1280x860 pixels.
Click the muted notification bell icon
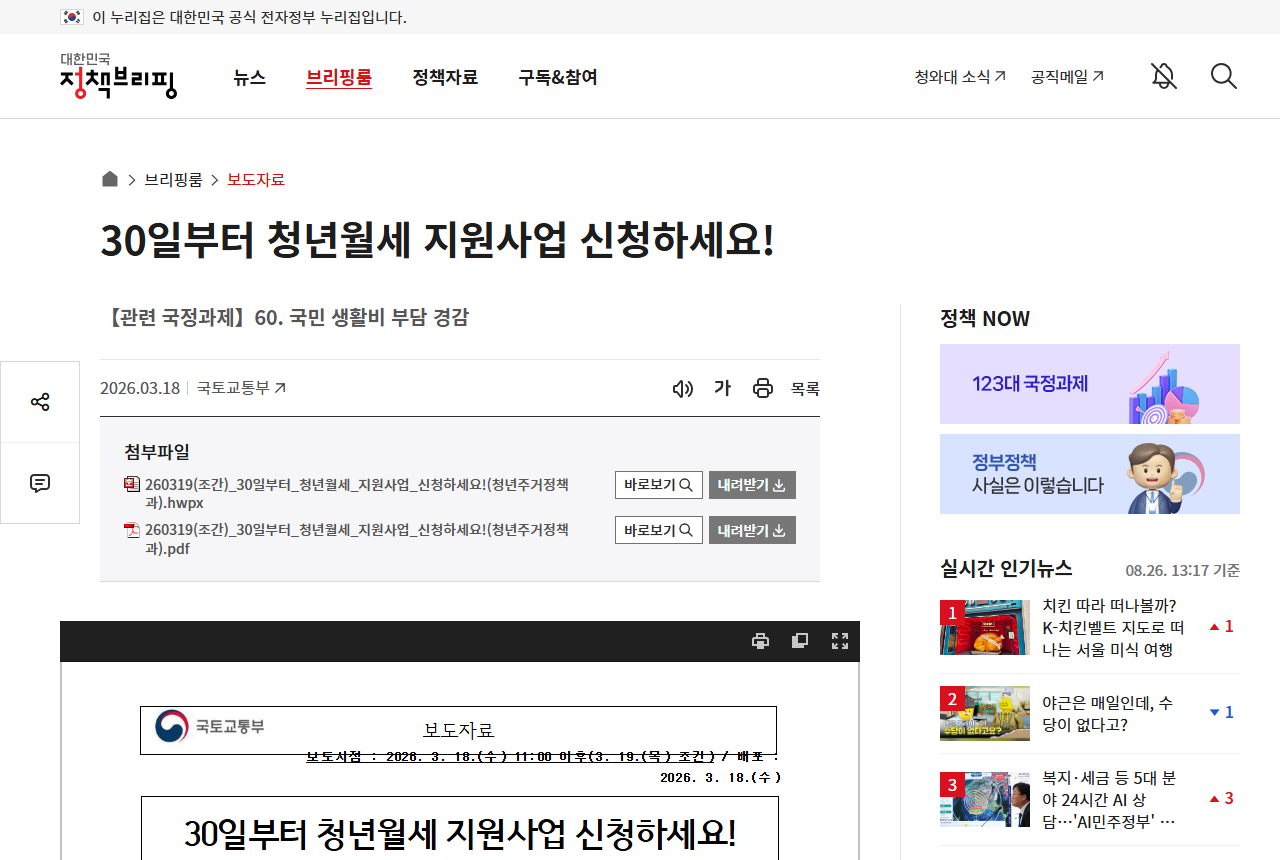1163,76
